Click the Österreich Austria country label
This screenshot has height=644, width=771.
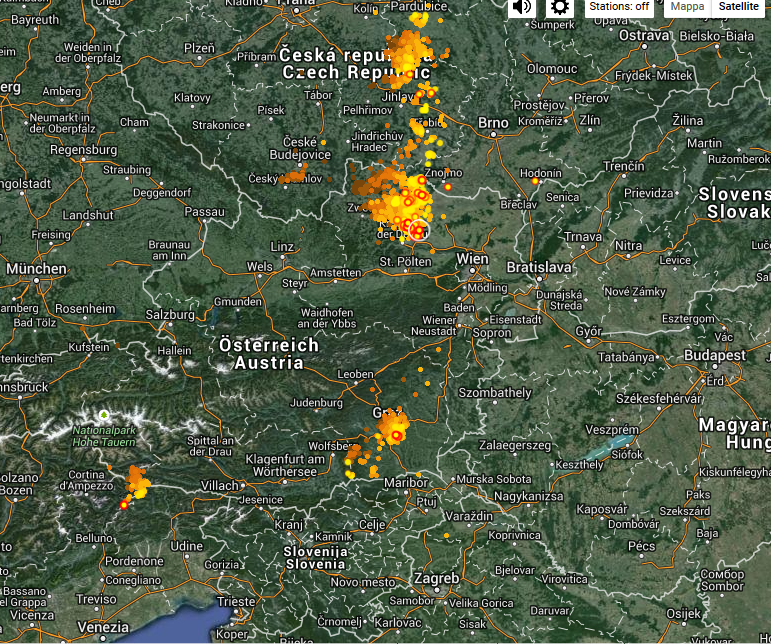point(269,354)
